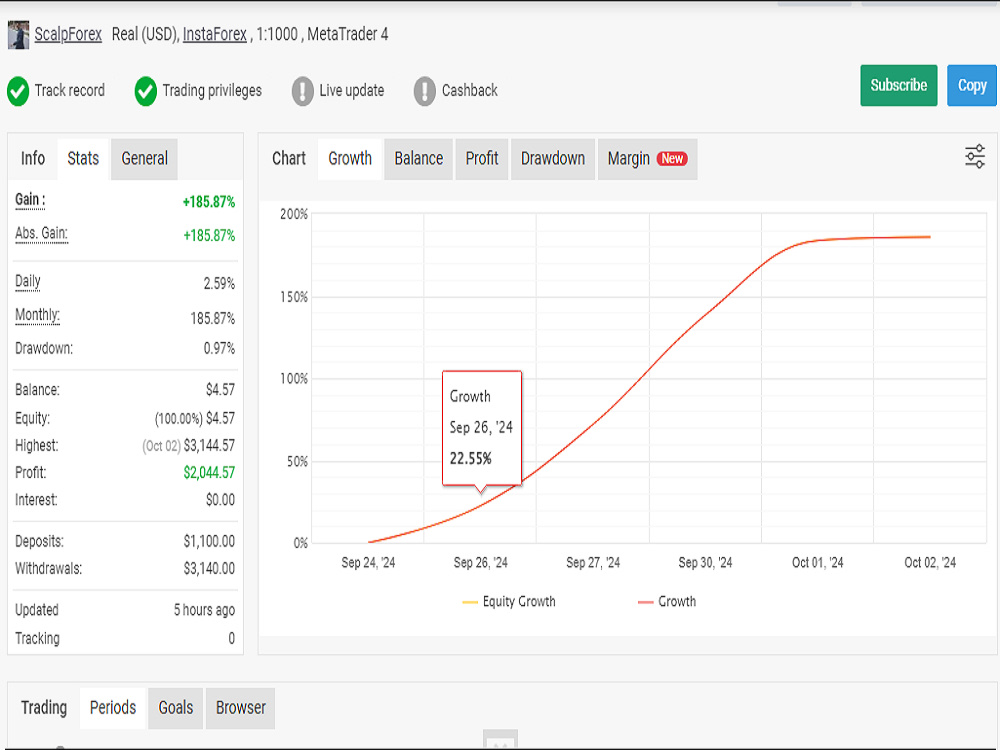Image resolution: width=1000 pixels, height=750 pixels.
Task: Open the Periods tab
Action: coord(113,709)
